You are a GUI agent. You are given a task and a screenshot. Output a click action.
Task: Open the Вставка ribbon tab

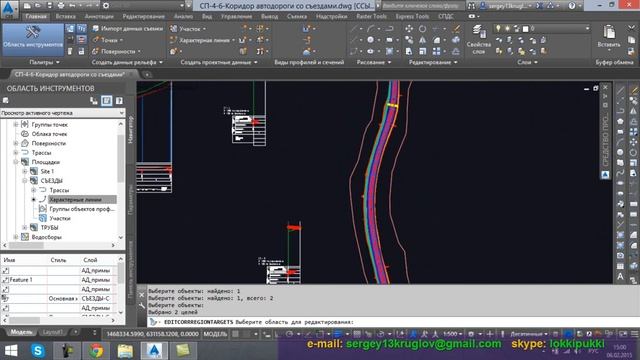[66, 16]
